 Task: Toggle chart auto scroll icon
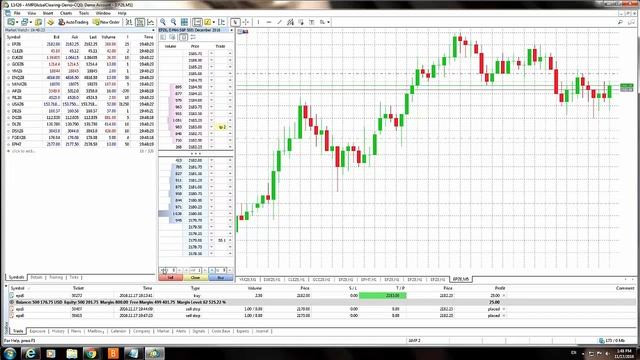(197, 22)
